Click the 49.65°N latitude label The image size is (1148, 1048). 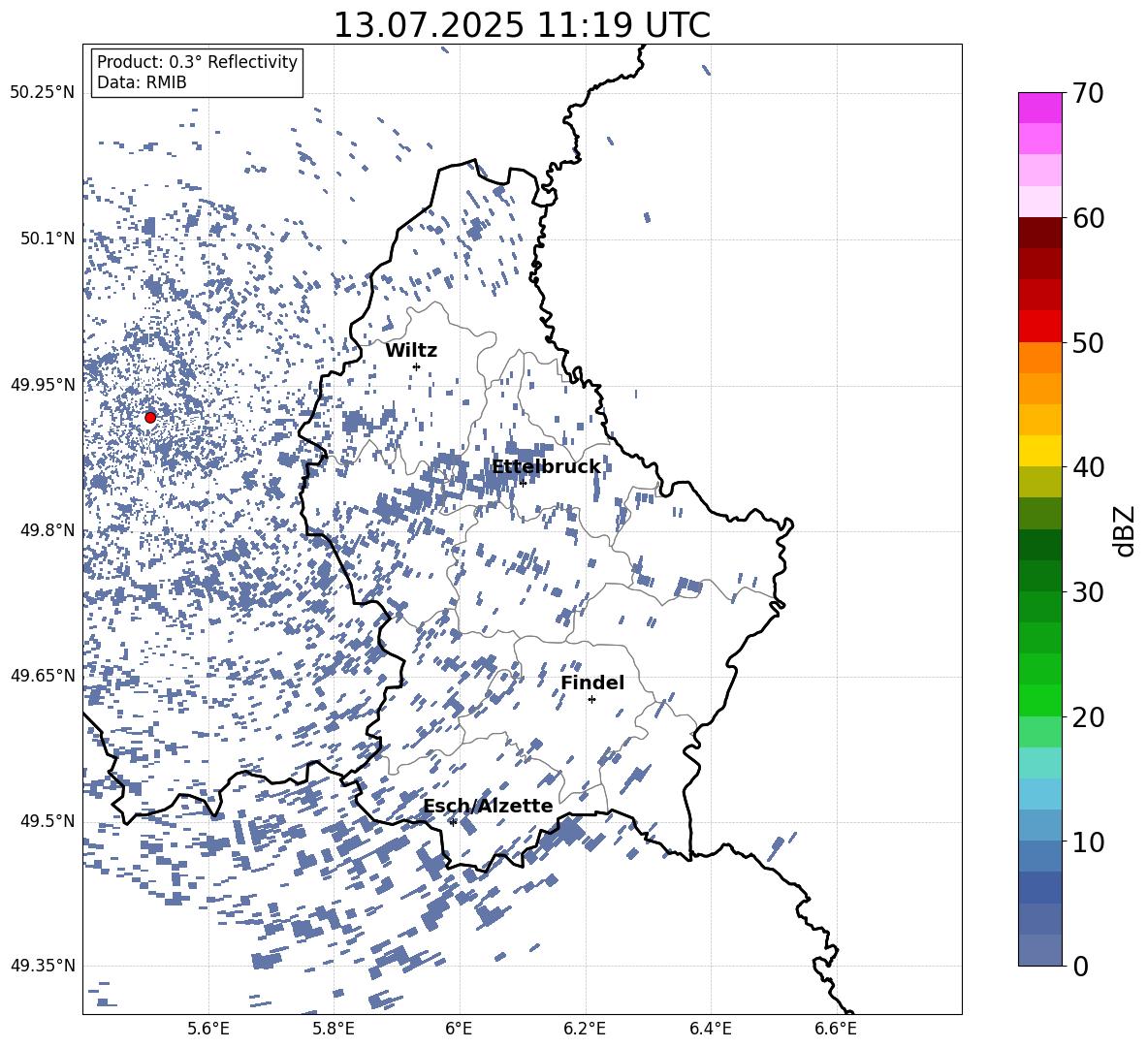click(x=43, y=675)
